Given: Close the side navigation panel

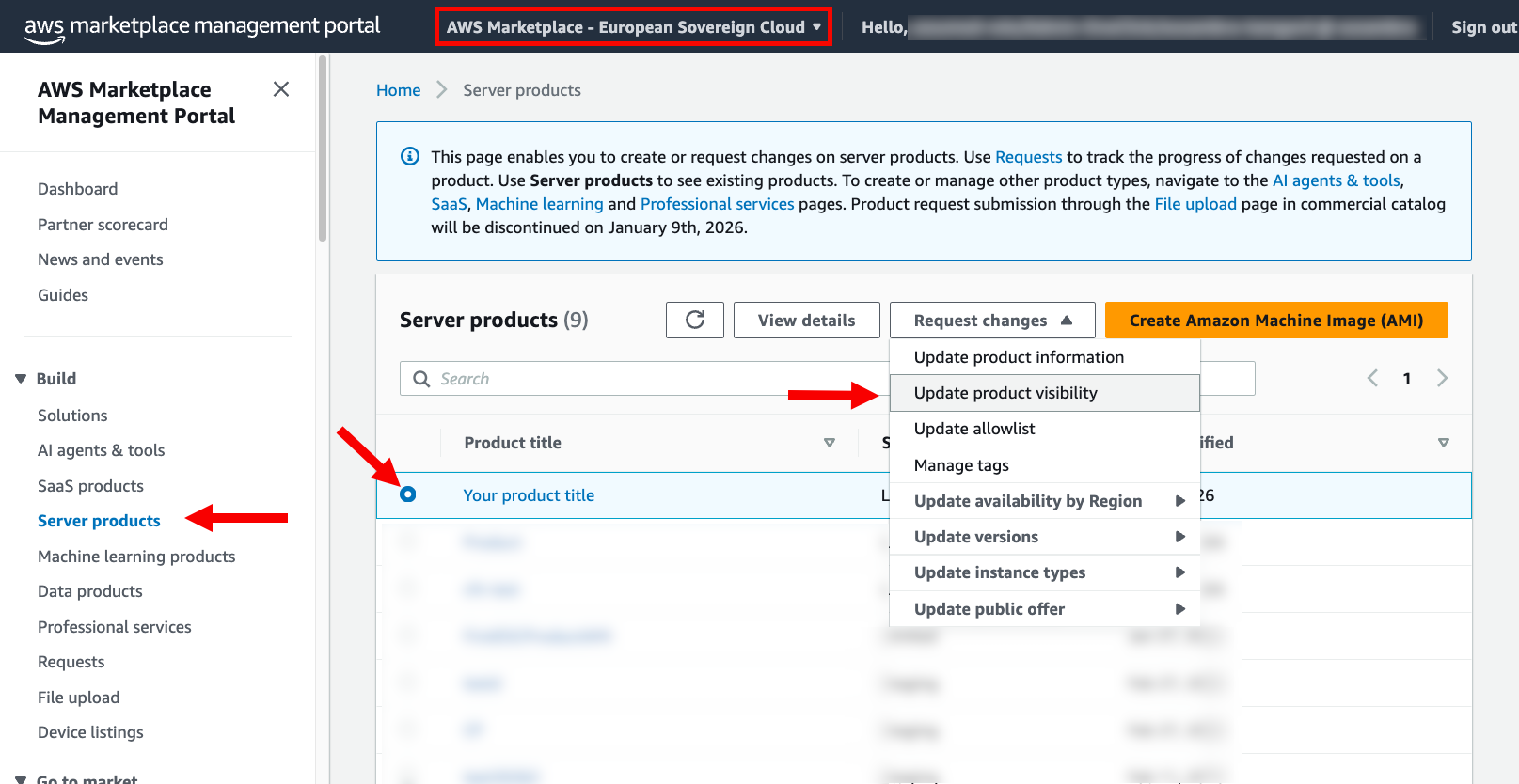Looking at the screenshot, I should (x=280, y=89).
